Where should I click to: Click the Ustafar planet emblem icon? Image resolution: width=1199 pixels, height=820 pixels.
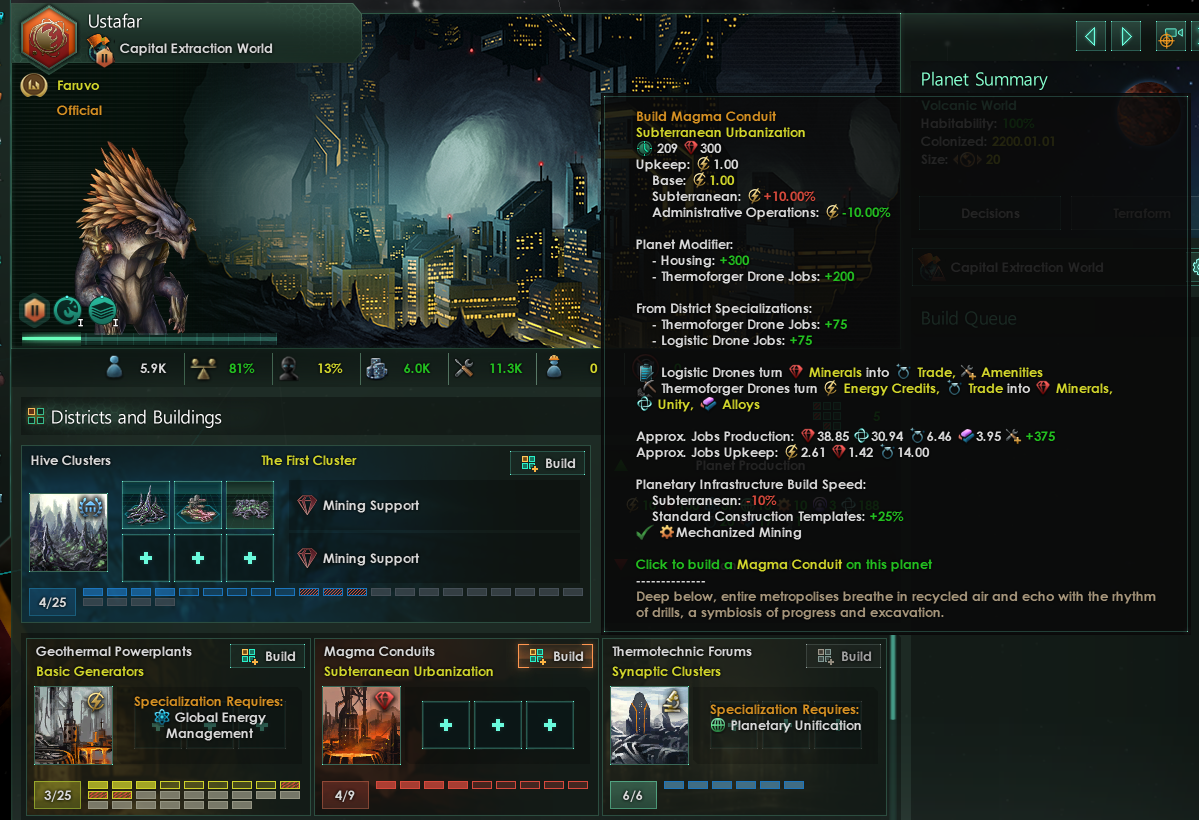tap(49, 37)
